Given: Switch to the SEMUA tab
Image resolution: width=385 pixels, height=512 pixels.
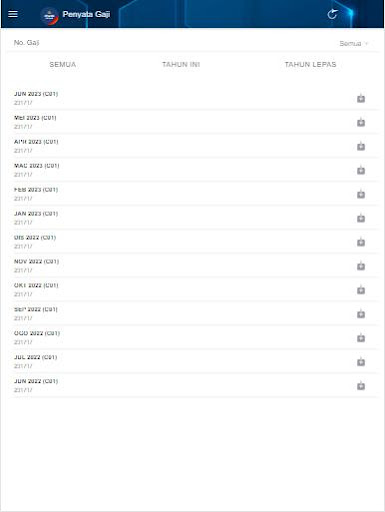Looking at the screenshot, I should [x=63, y=65].
